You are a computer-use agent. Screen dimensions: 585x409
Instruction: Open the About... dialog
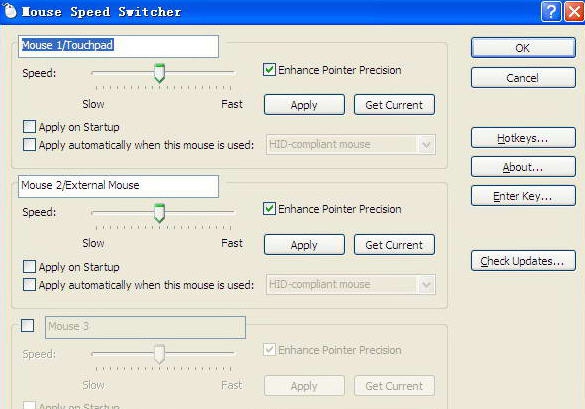click(523, 167)
